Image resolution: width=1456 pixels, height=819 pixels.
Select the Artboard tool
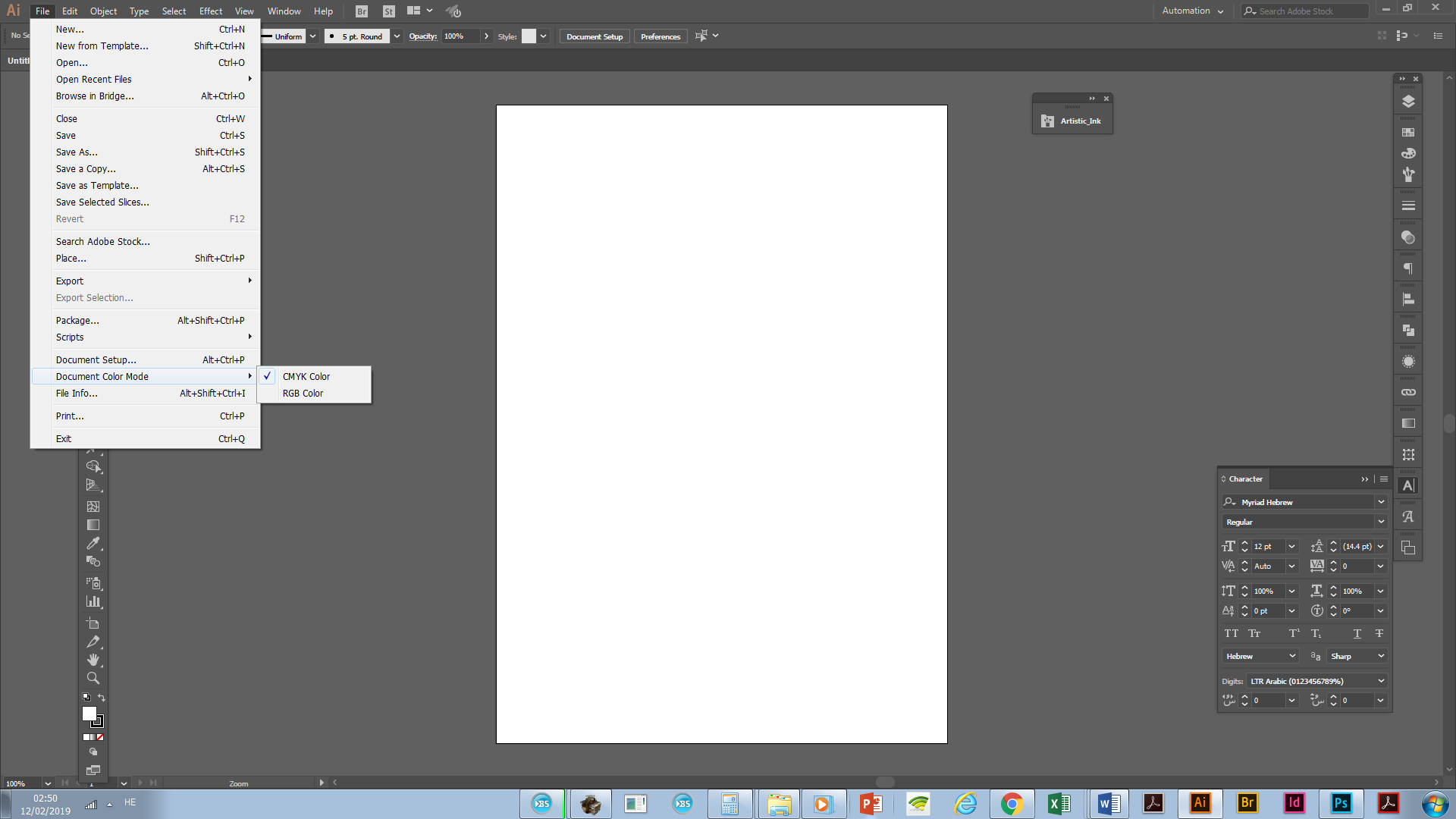tap(93, 623)
